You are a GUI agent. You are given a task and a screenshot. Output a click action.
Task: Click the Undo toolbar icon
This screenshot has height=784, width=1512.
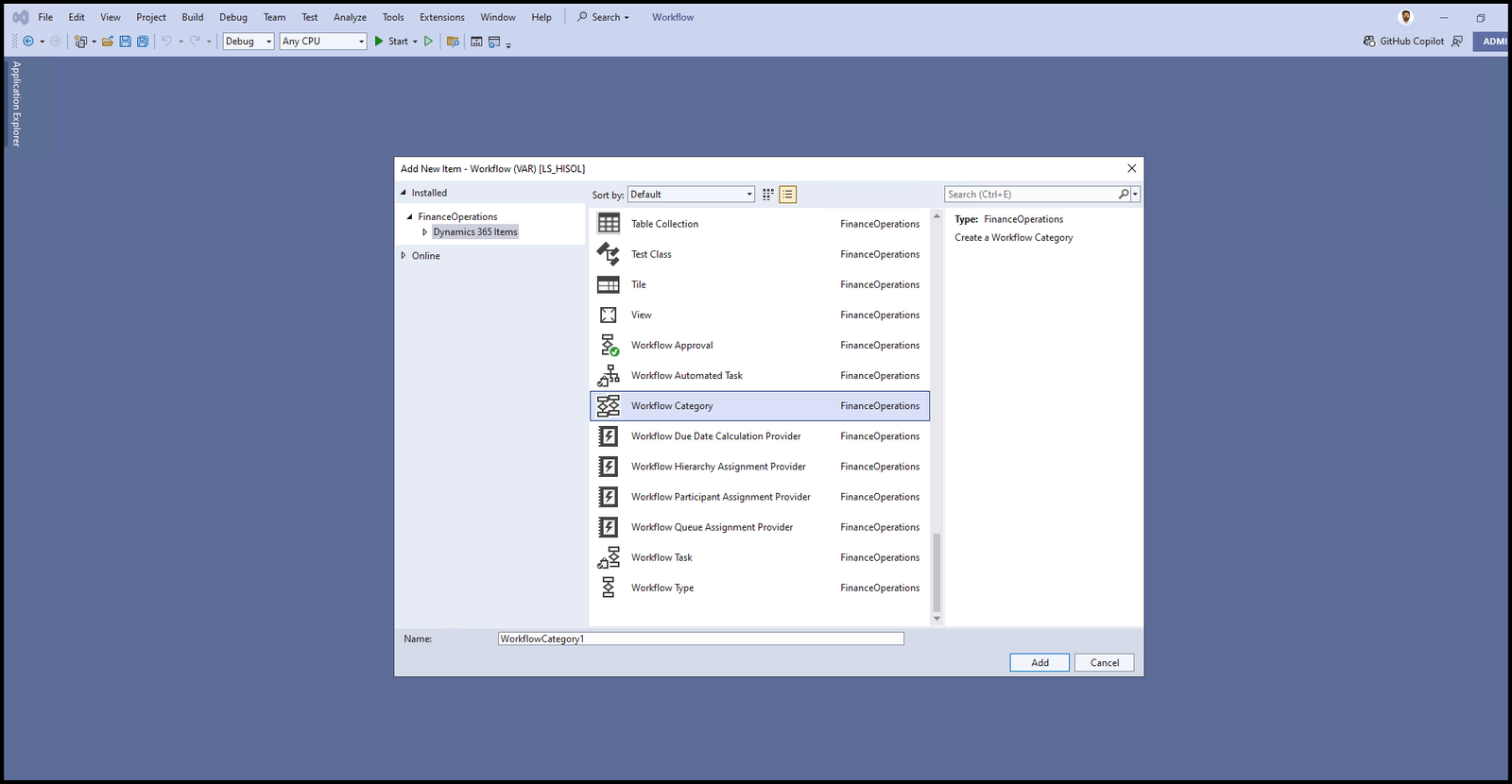tap(166, 41)
